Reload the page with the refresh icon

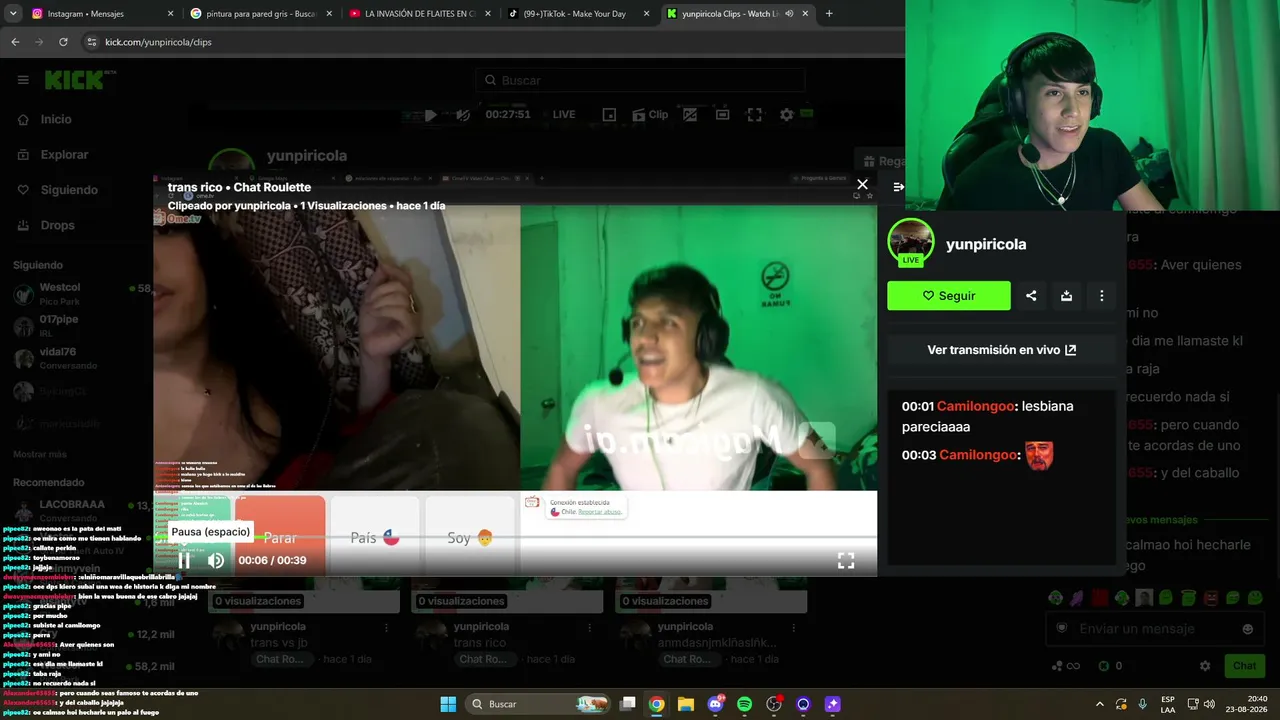[x=63, y=42]
